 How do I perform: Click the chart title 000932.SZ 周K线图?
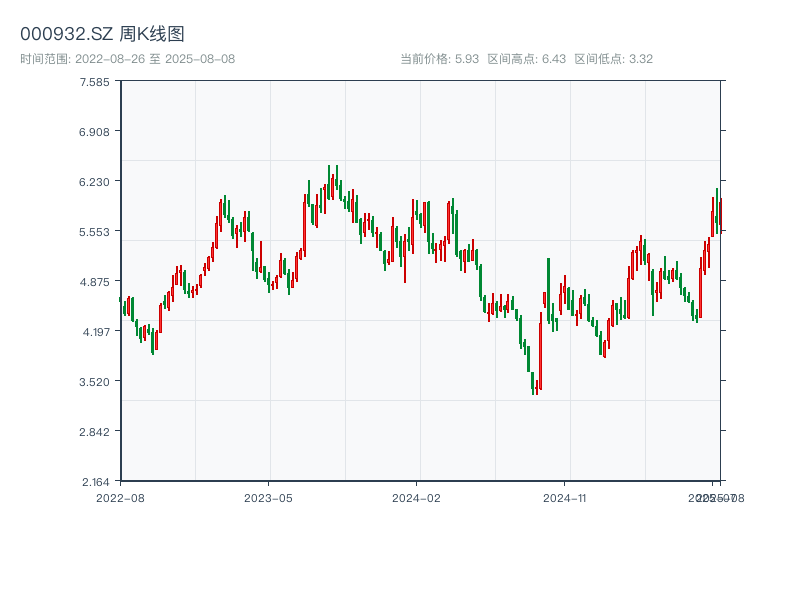coord(102,35)
